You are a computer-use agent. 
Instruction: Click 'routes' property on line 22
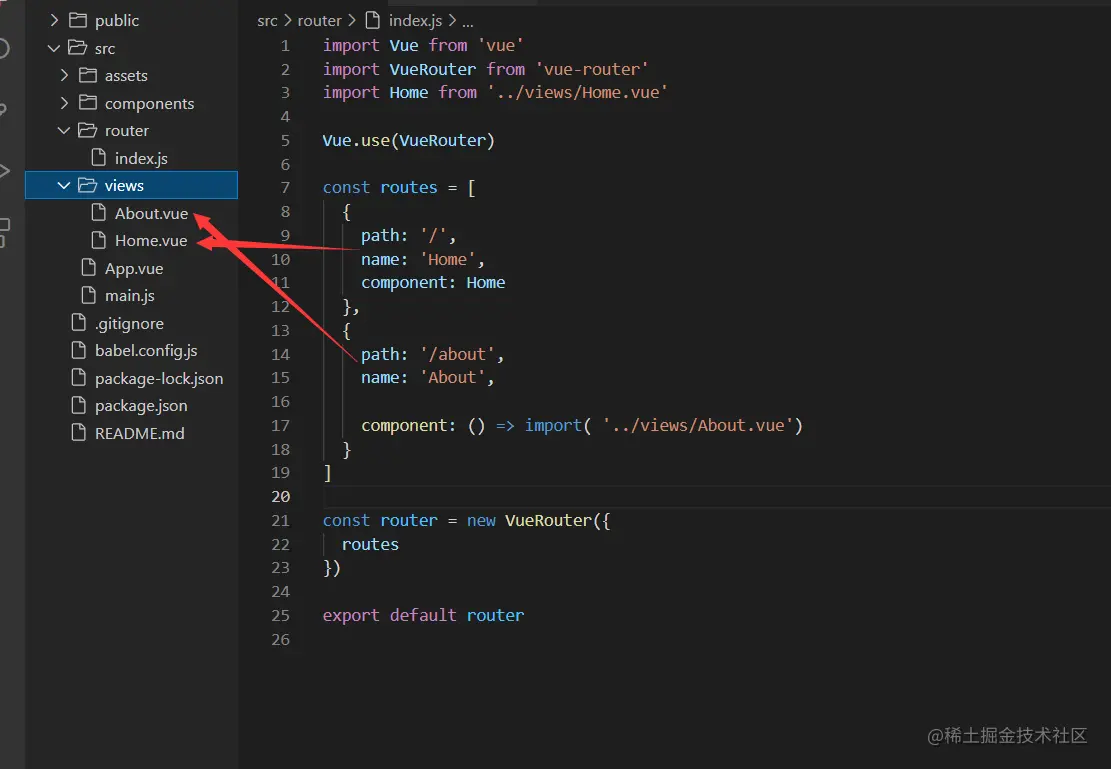coord(370,544)
